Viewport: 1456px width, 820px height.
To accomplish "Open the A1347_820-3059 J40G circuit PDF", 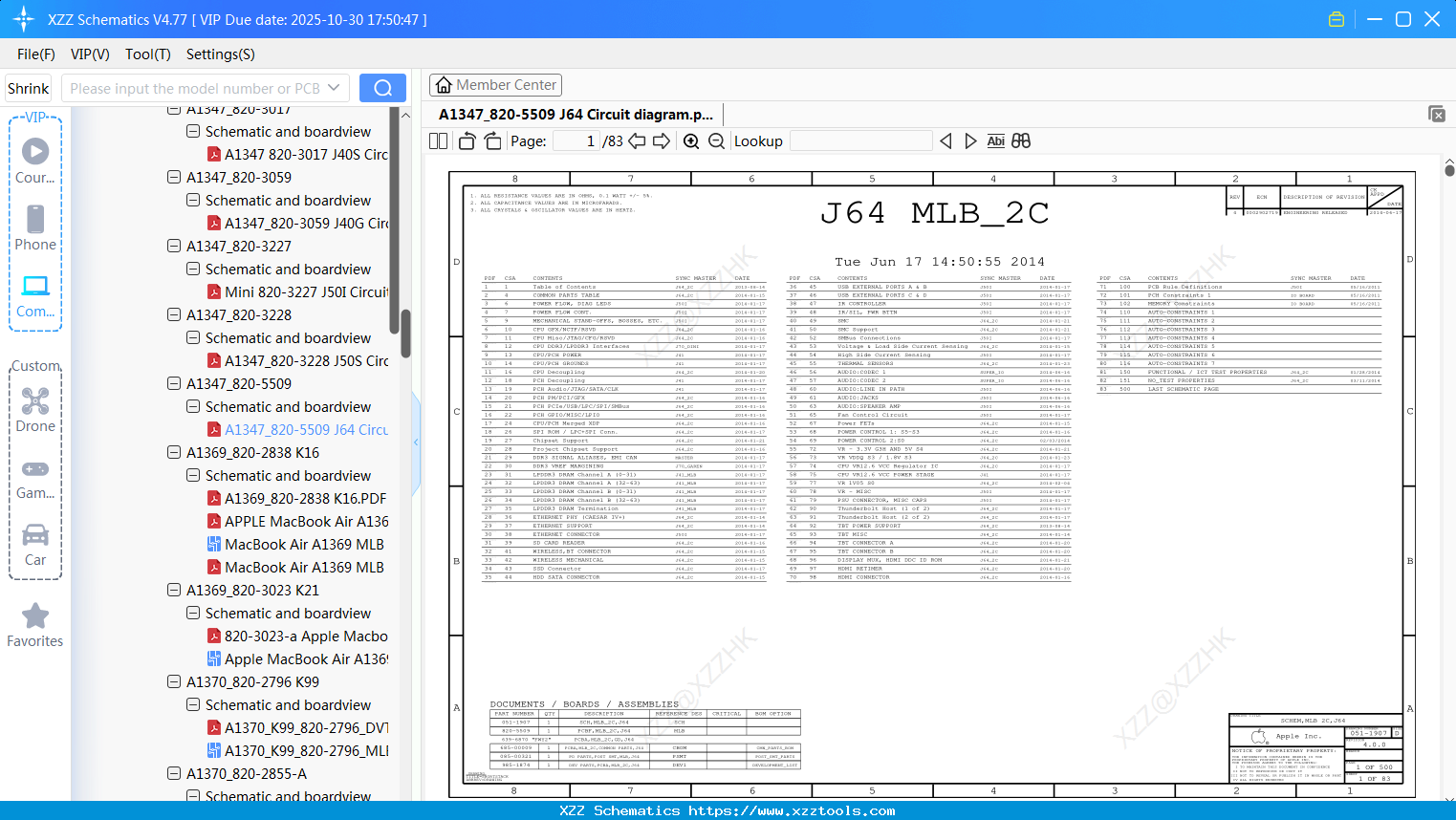I will tap(298, 224).
